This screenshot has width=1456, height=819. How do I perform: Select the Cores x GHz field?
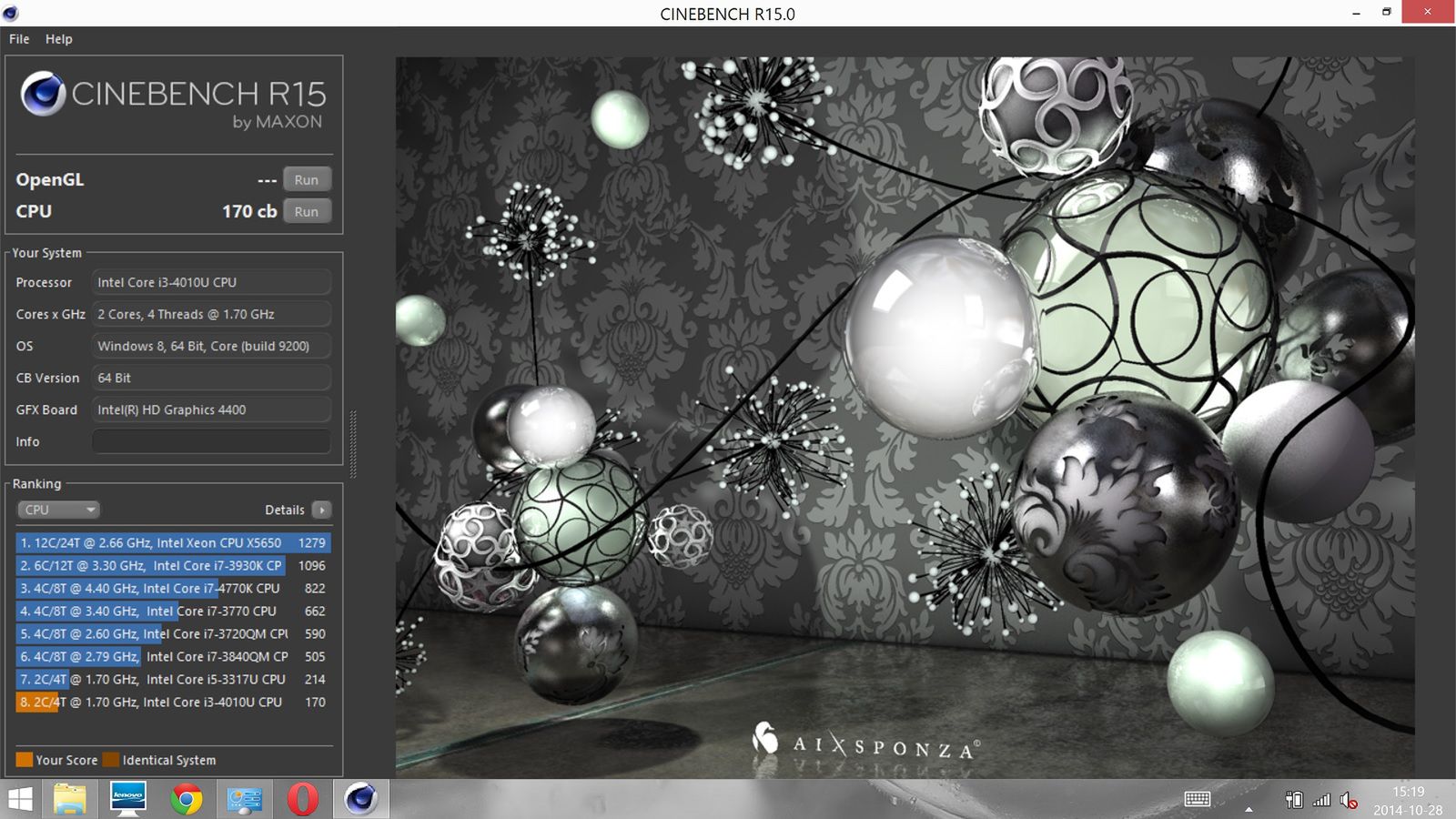point(211,314)
